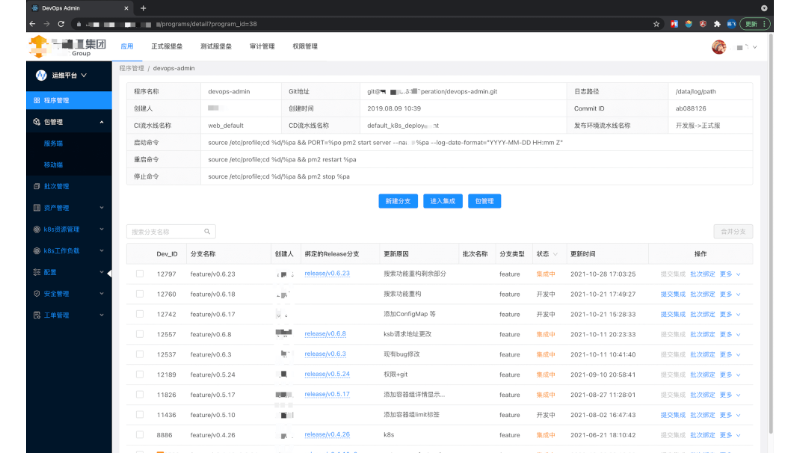Click the 运维平台 round logo icon

click(41, 76)
